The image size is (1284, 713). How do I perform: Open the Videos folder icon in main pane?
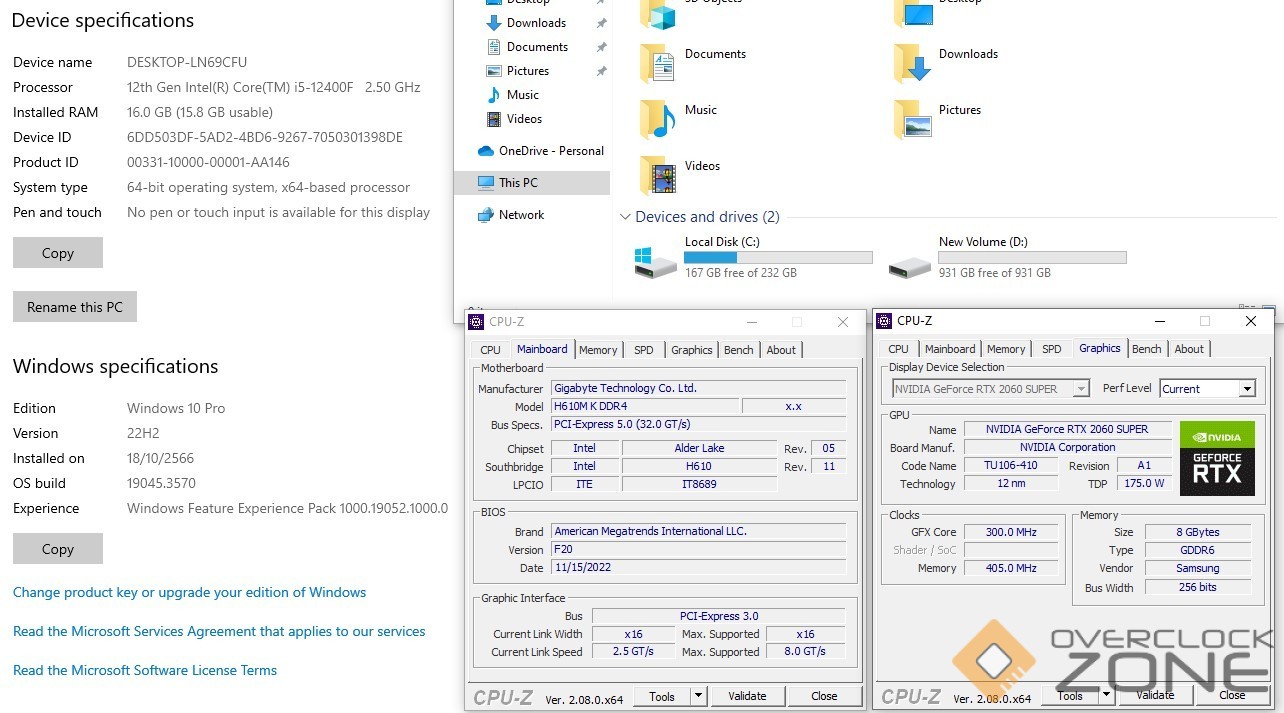click(658, 175)
